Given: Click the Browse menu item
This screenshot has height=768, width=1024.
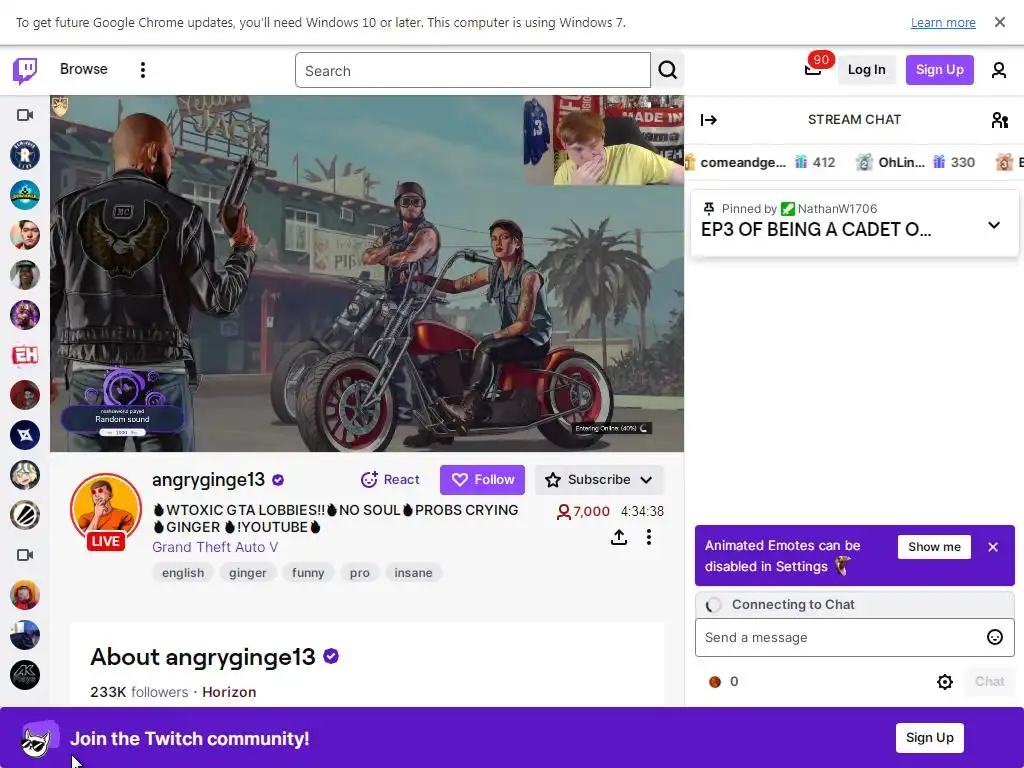Looking at the screenshot, I should tap(84, 69).
